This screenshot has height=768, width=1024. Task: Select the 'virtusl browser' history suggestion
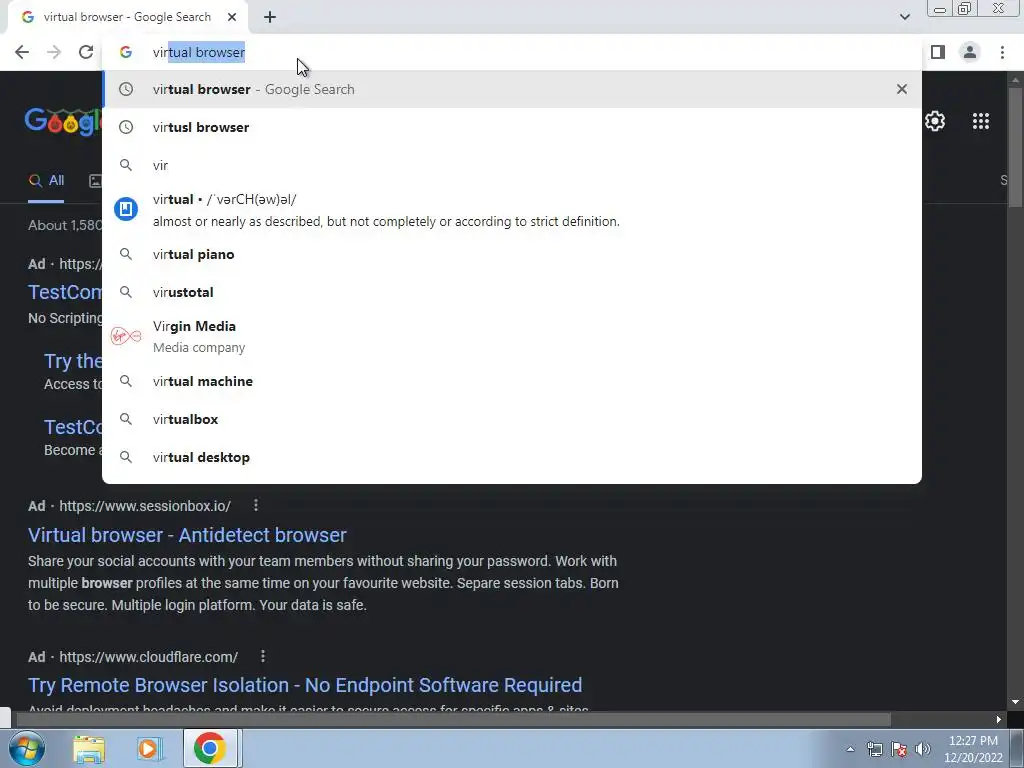point(512,127)
